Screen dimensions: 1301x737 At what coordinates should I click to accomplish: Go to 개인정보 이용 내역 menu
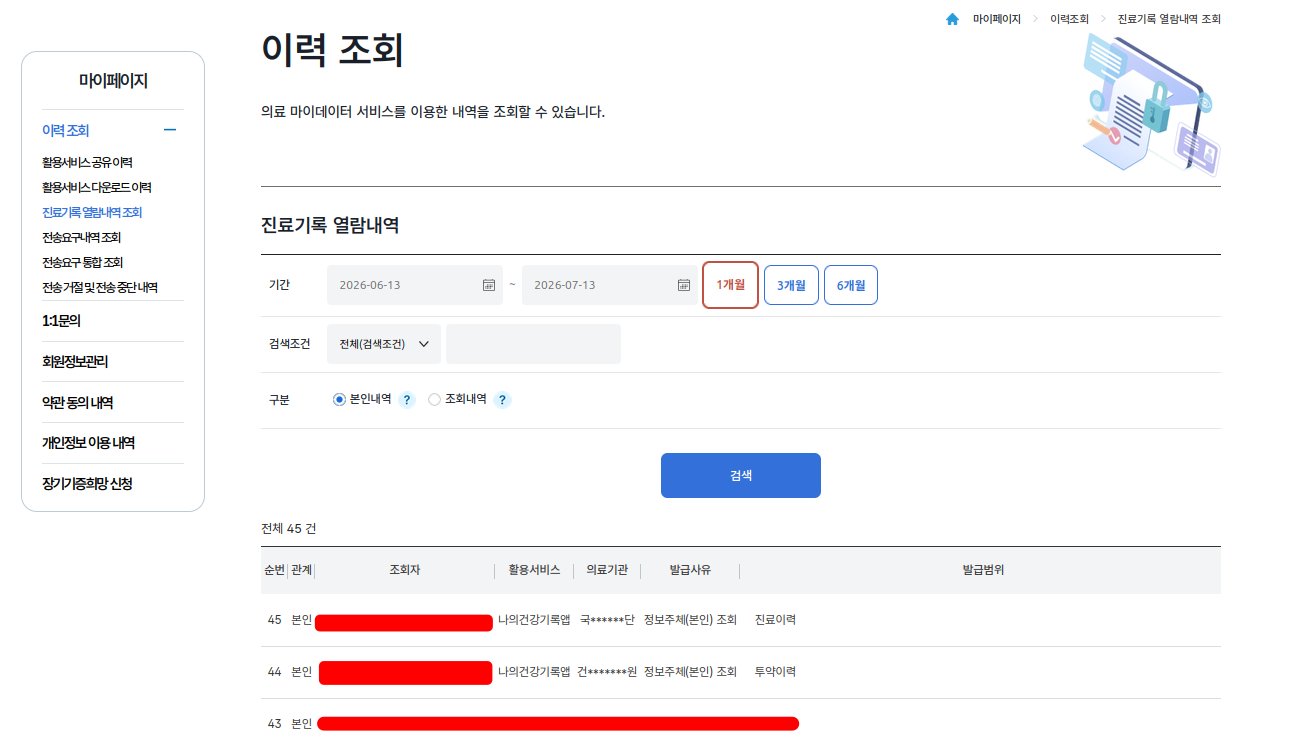[x=88, y=443]
